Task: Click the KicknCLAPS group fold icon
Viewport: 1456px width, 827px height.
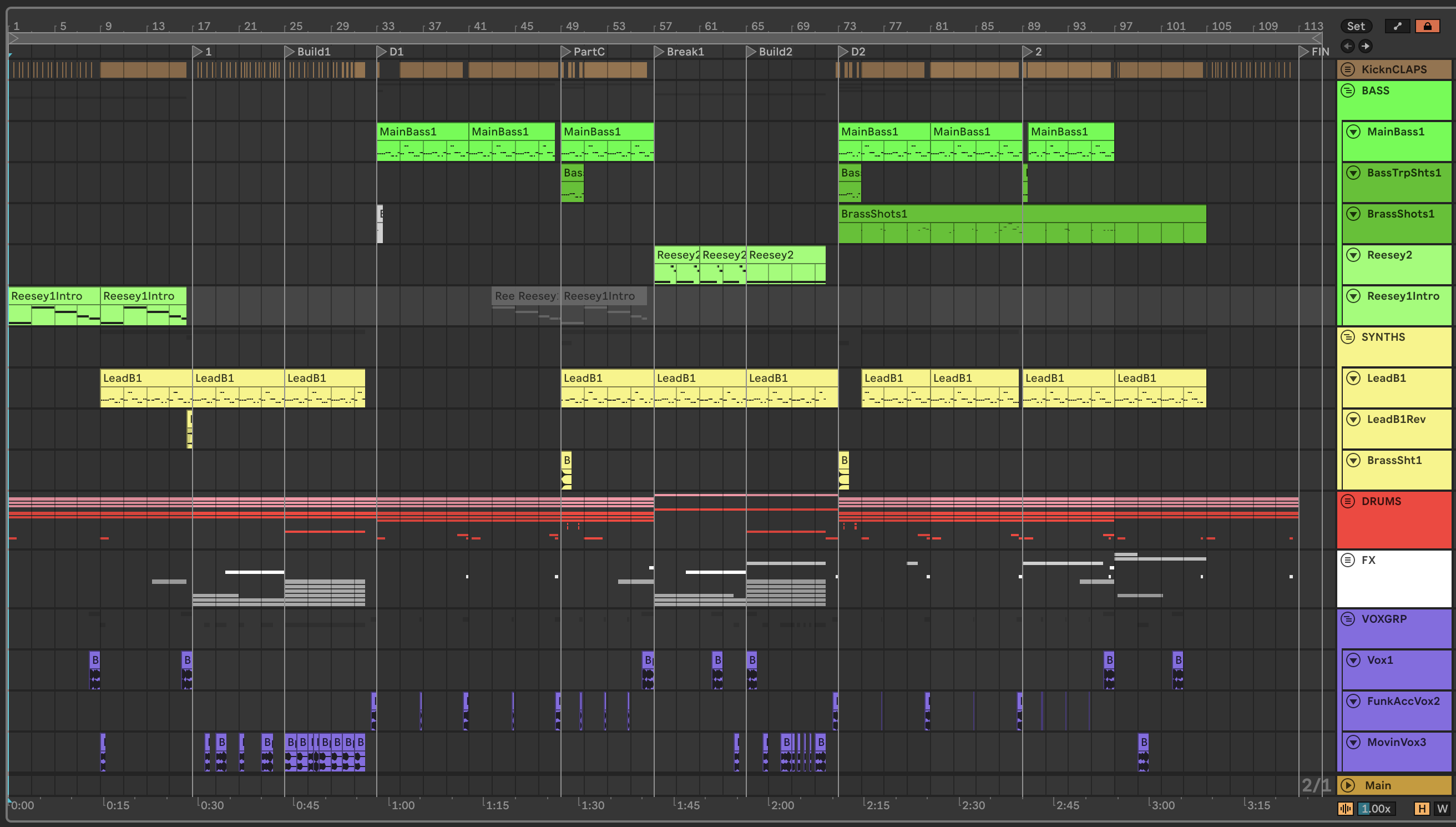Action: click(x=1348, y=69)
